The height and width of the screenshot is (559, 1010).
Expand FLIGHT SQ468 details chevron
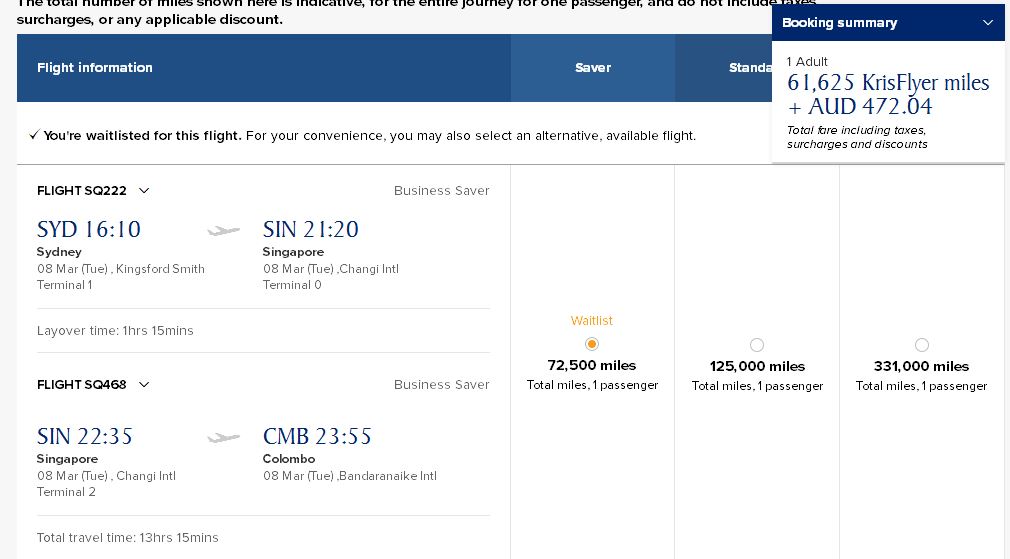(144, 384)
